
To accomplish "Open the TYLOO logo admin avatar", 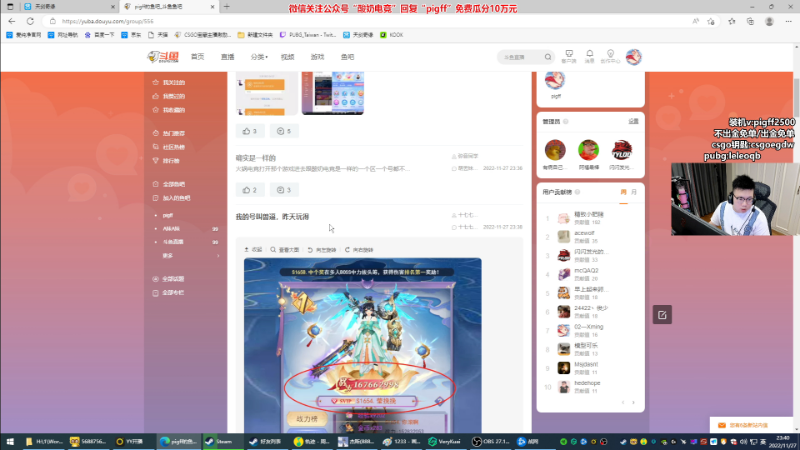I will [x=621, y=150].
